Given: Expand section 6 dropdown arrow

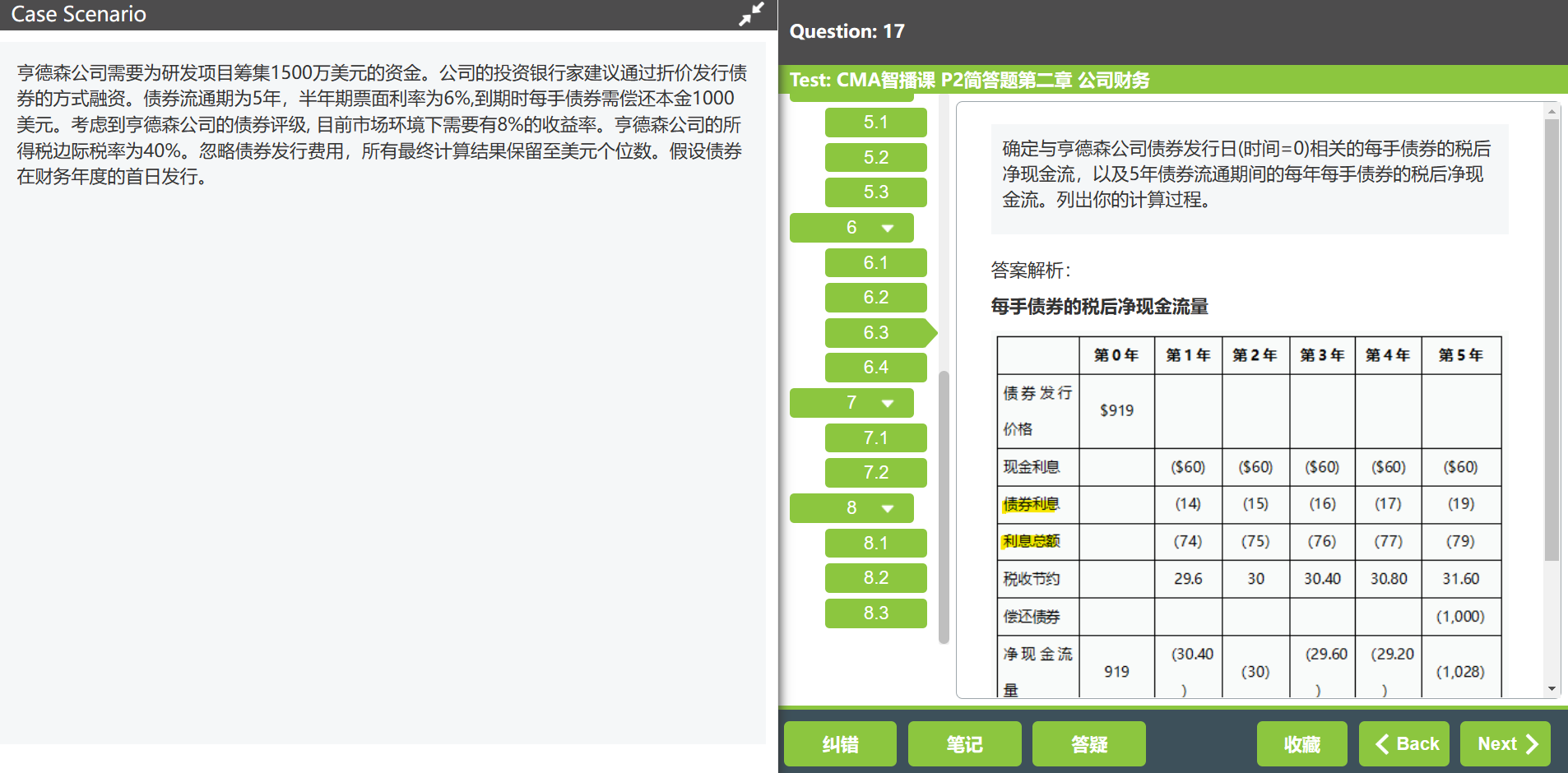Looking at the screenshot, I should coord(888,228).
